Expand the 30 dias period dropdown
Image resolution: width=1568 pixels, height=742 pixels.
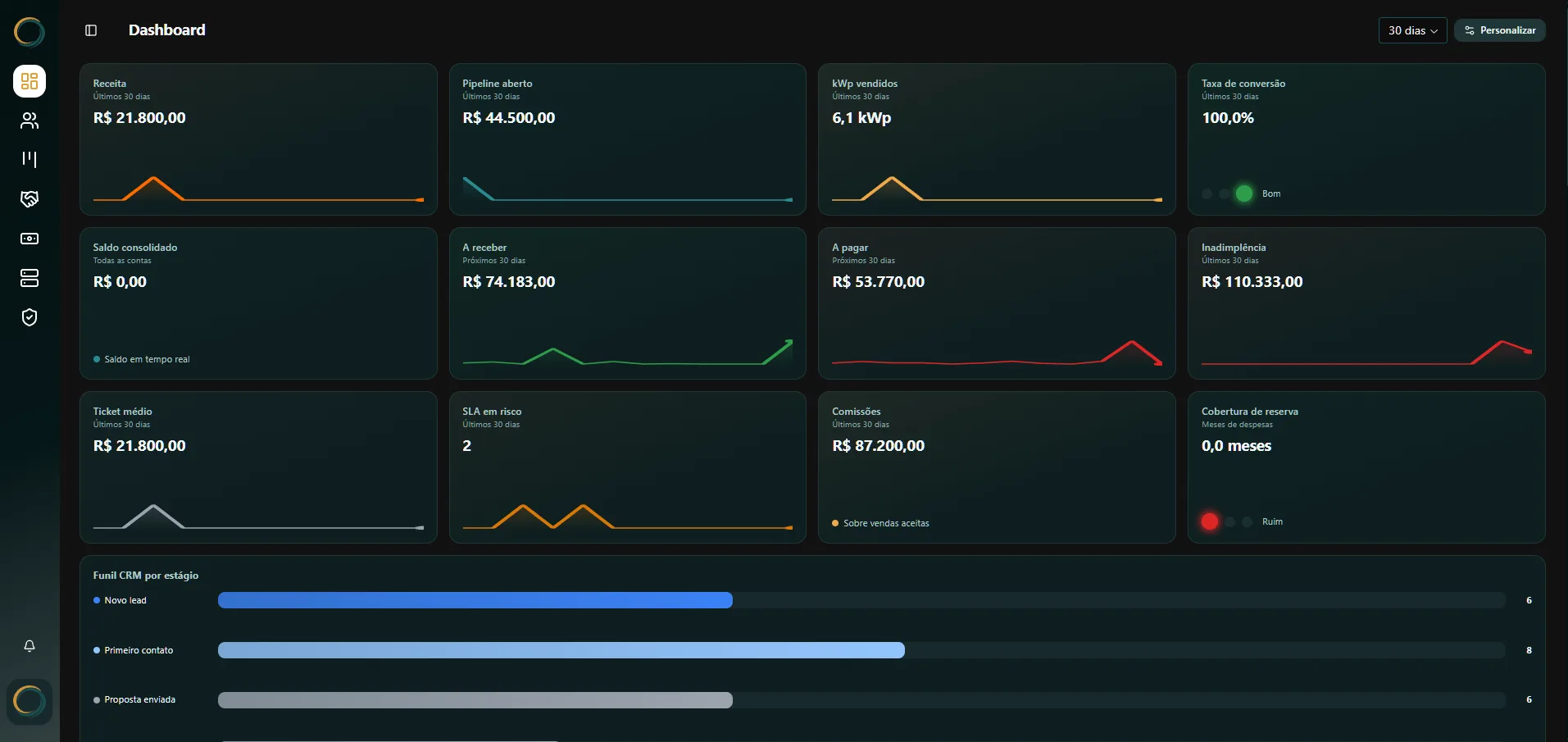[1412, 30]
